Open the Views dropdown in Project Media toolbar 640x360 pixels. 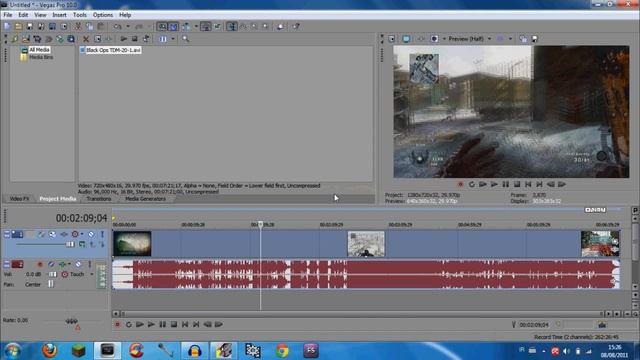173,39
